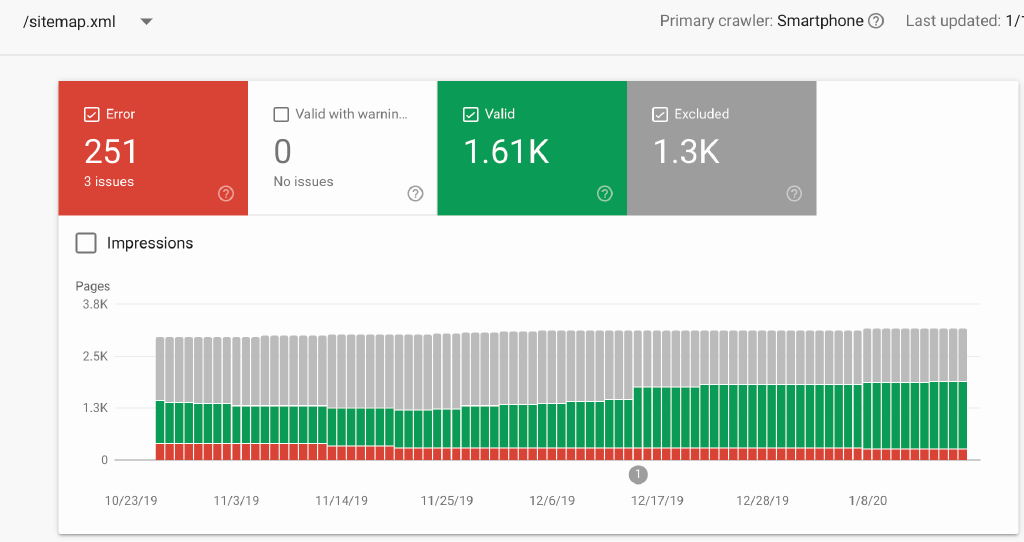This screenshot has height=542, width=1024.
Task: Select the Valid with warnings count of 0
Action: pos(283,151)
